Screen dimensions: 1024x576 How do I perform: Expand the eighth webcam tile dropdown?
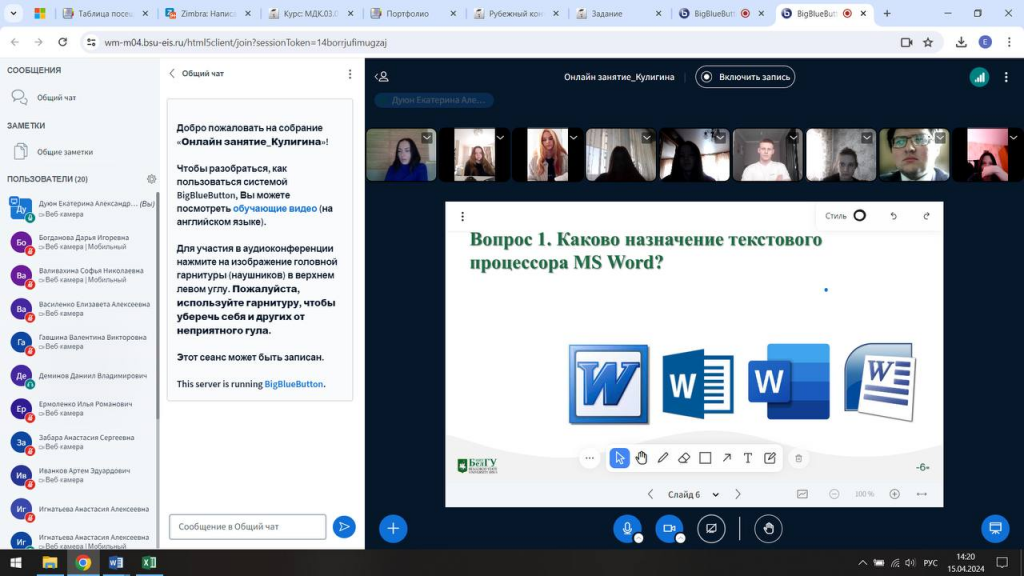tap(940, 138)
